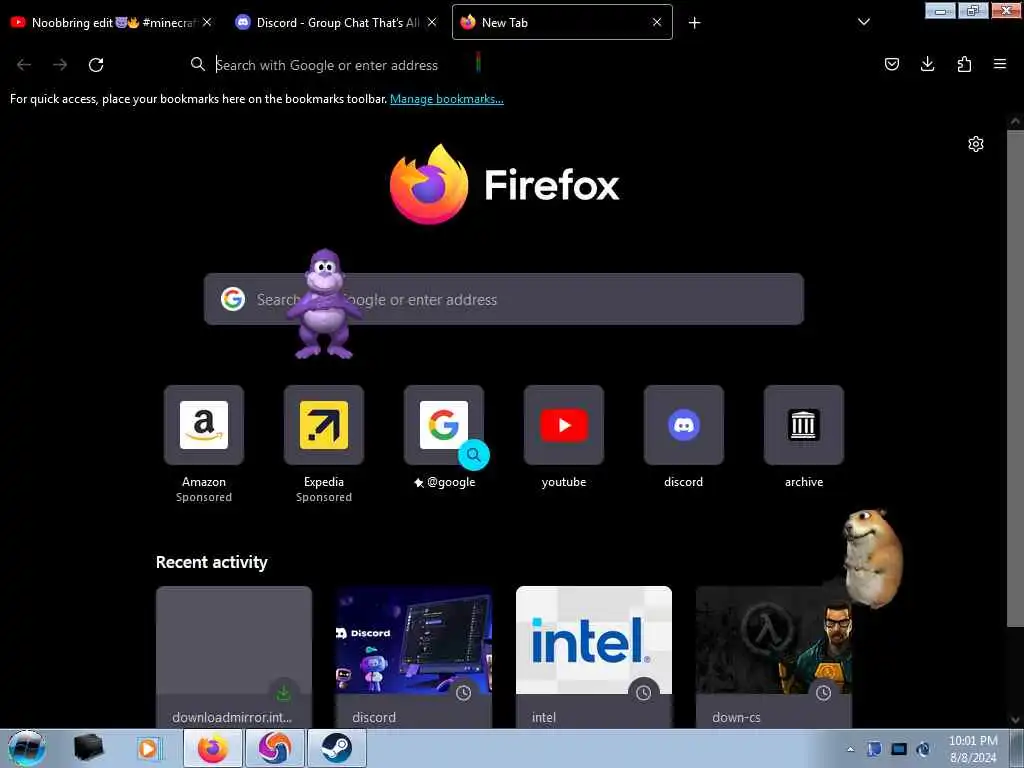Click the back navigation arrow
Viewport: 1024px width, 768px height.
[24, 65]
